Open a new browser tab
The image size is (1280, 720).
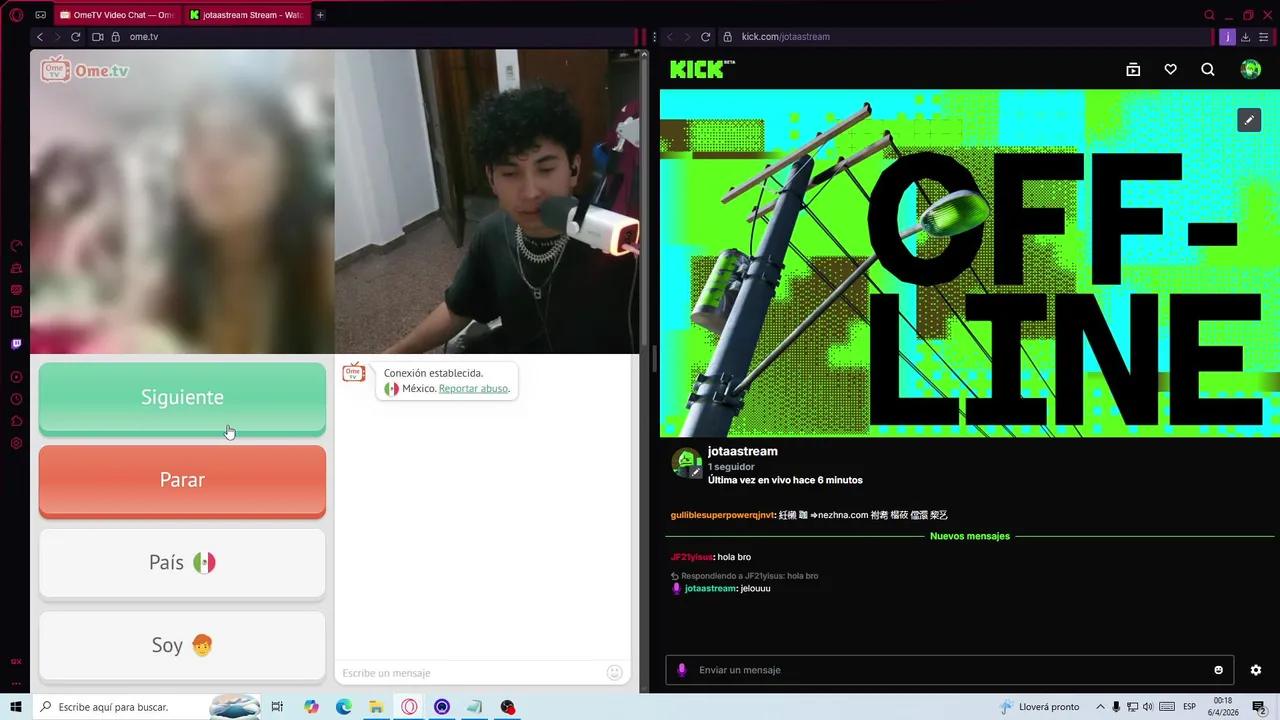tap(320, 15)
